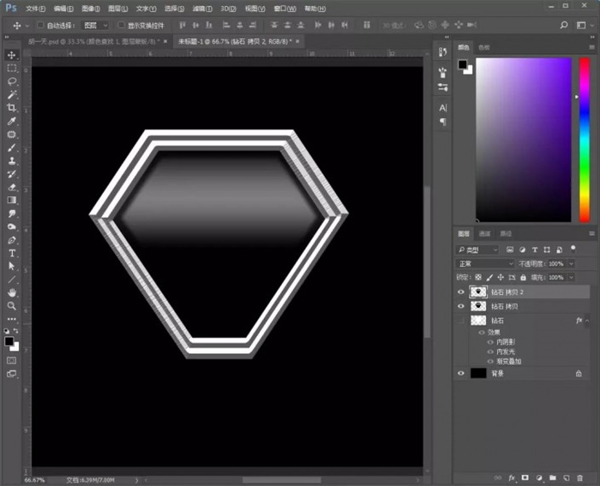Click the delete layer trash icon
Viewport: 600px width, 486px height.
coord(581,478)
